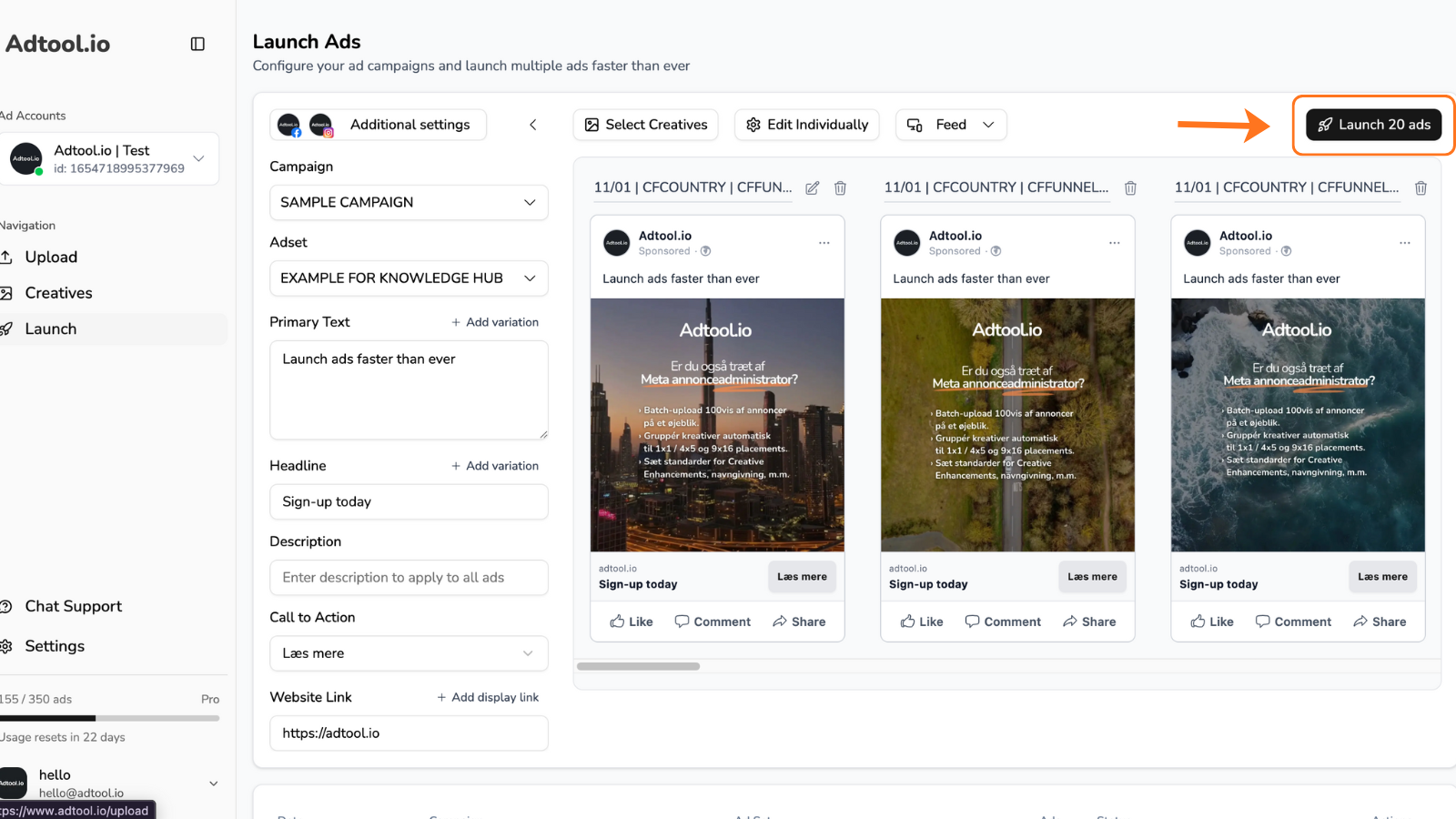Open the second ad preview's three-dot menu
This screenshot has height=819, width=1456.
[x=1114, y=243]
